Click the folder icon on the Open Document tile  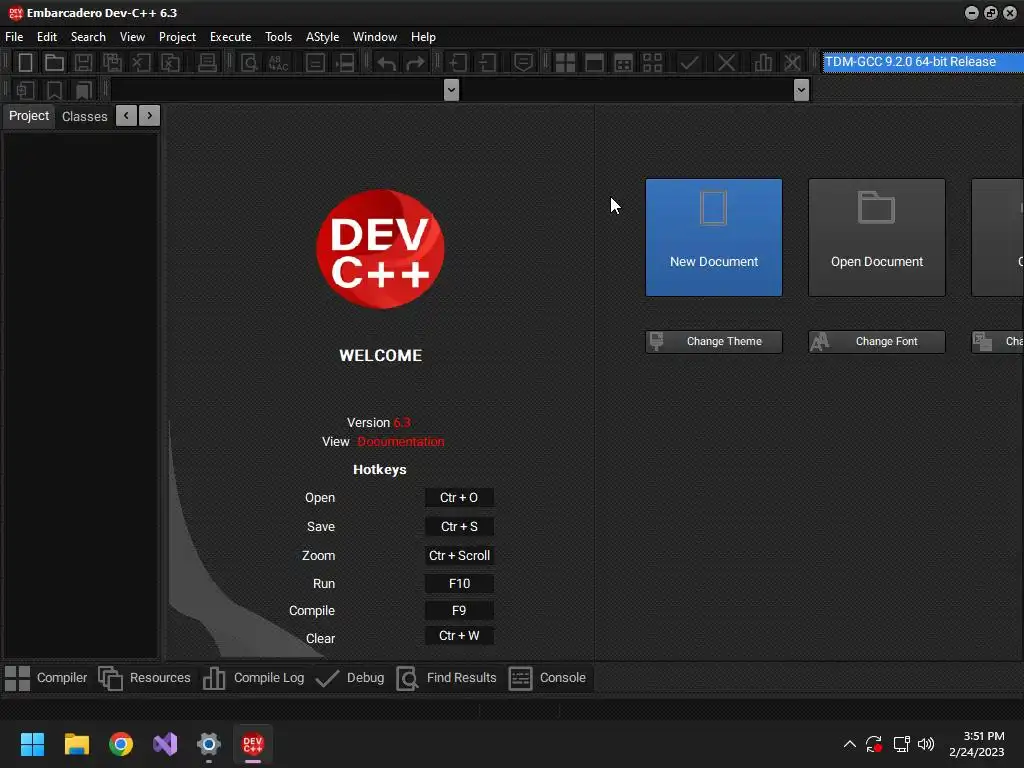[876, 208]
